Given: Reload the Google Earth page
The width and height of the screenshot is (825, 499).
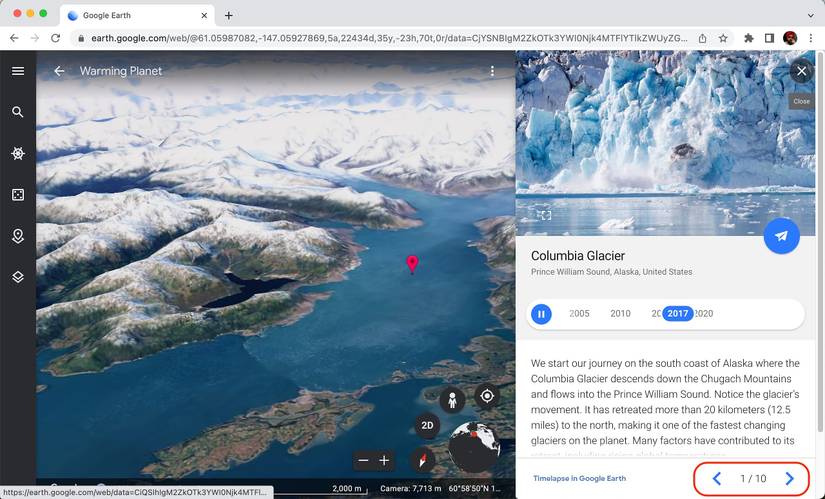Looking at the screenshot, I should (x=55, y=38).
